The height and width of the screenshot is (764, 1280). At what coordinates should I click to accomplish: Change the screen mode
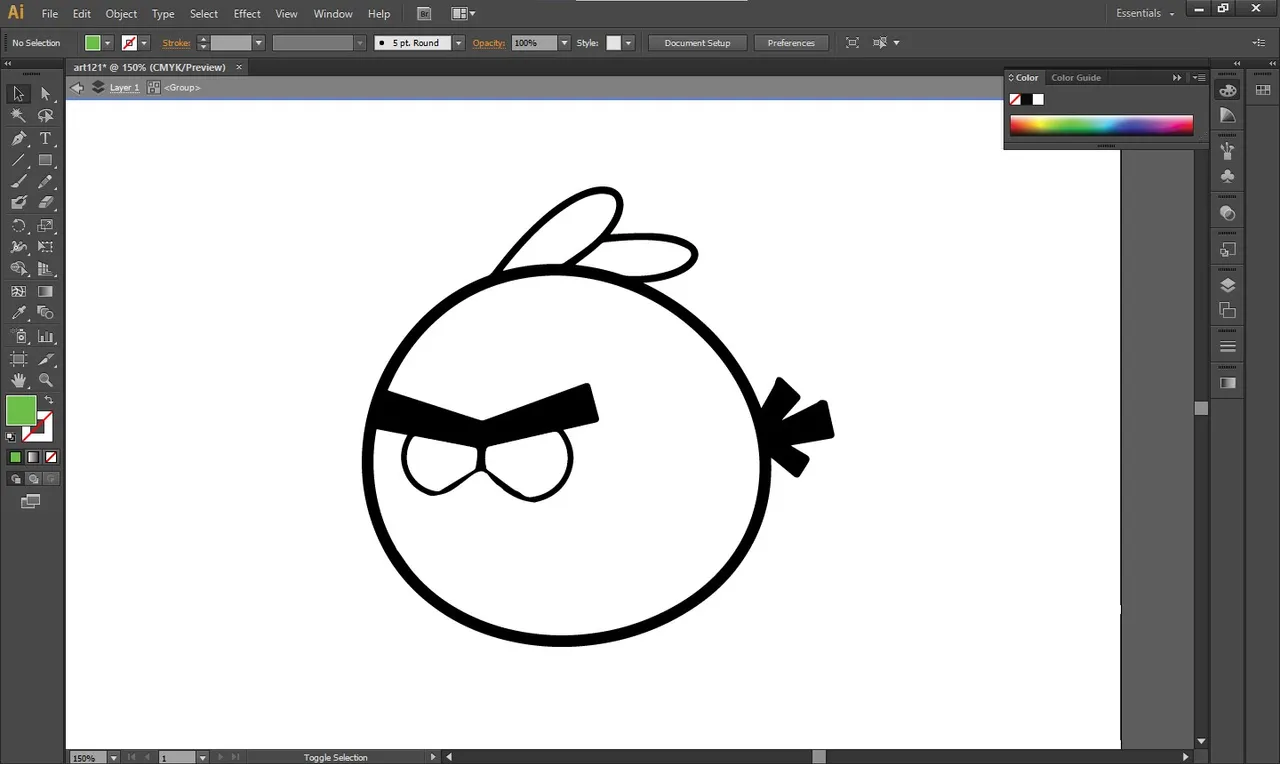tap(31, 501)
